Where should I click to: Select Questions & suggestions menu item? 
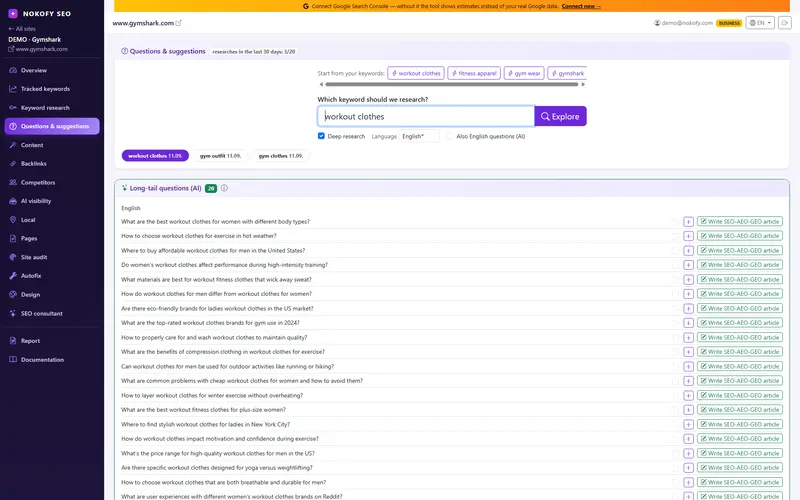(52, 127)
